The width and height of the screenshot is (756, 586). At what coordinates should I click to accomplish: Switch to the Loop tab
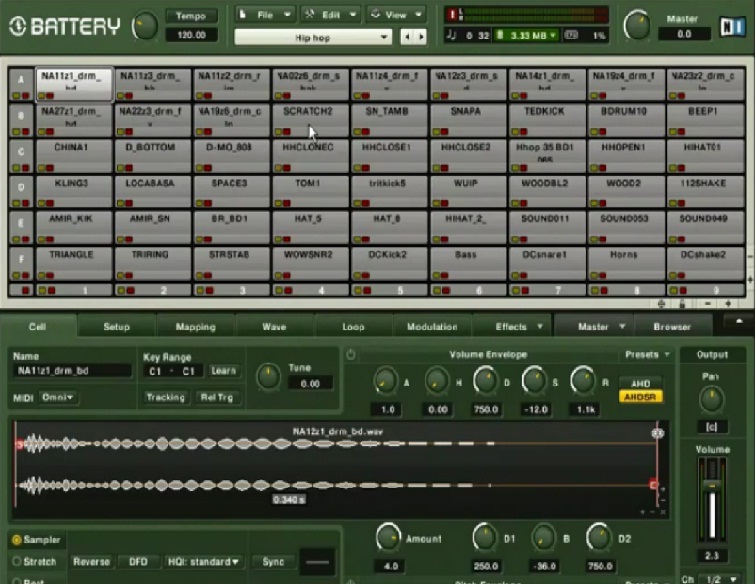coord(353,327)
